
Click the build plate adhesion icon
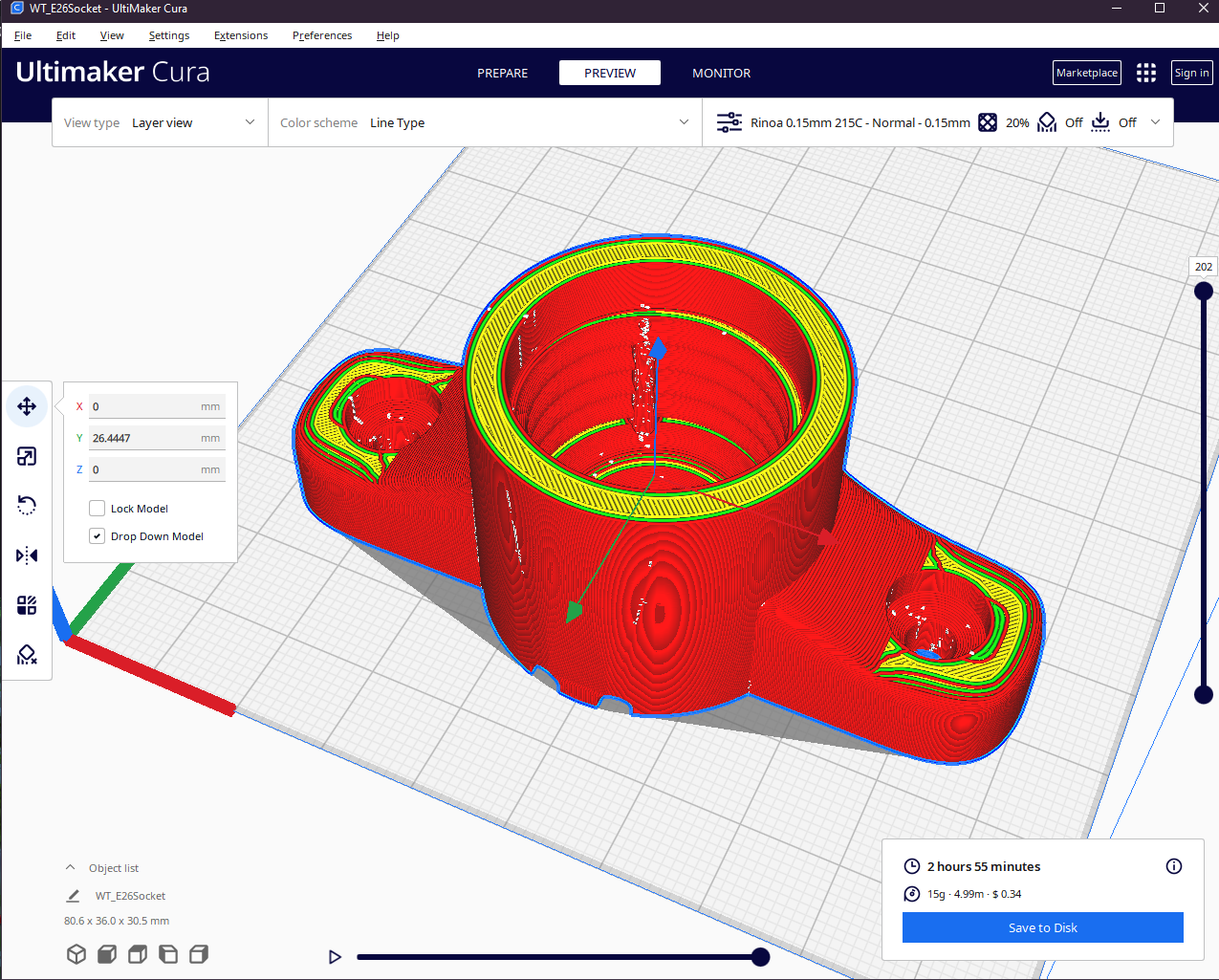click(x=1100, y=122)
